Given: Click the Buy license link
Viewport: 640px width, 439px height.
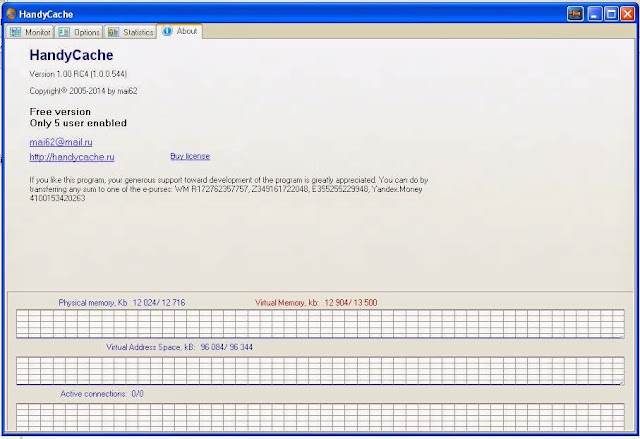Looking at the screenshot, I should (190, 156).
